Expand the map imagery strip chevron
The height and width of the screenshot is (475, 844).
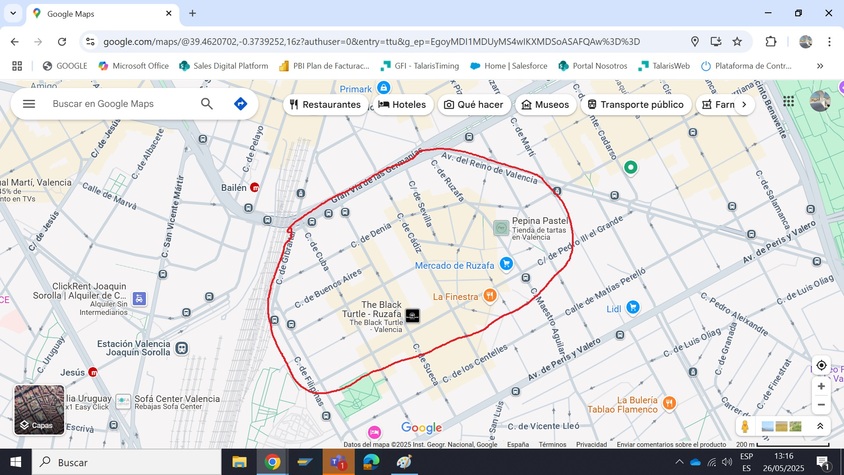point(820,426)
